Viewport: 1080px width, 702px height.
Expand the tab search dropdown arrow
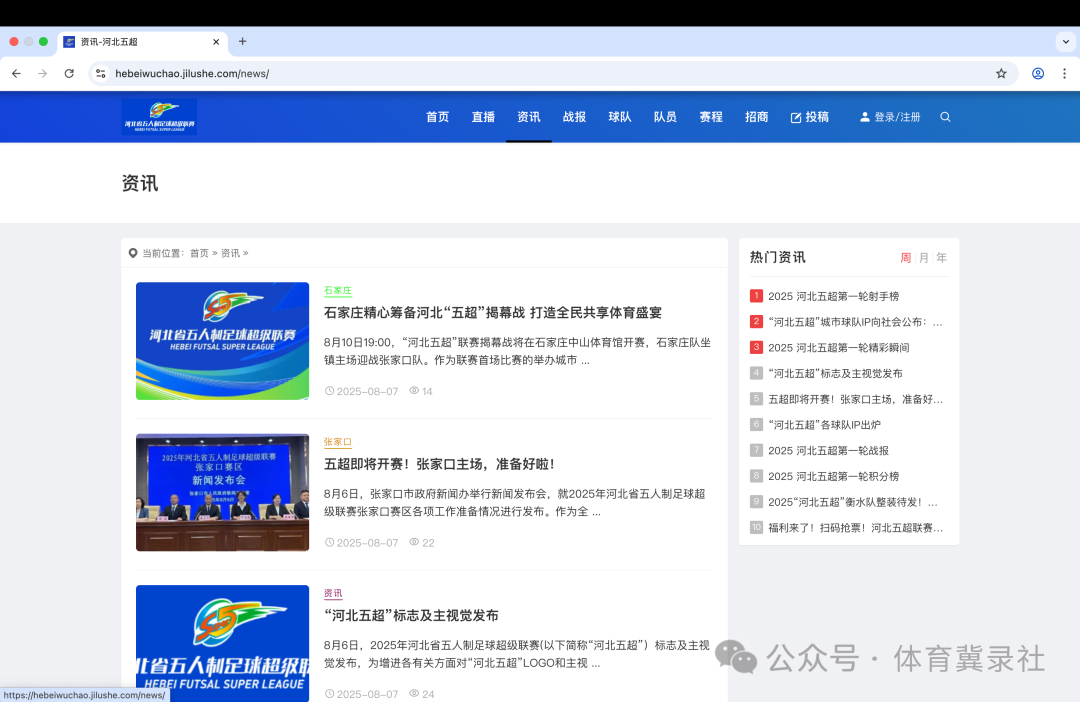click(x=1066, y=41)
